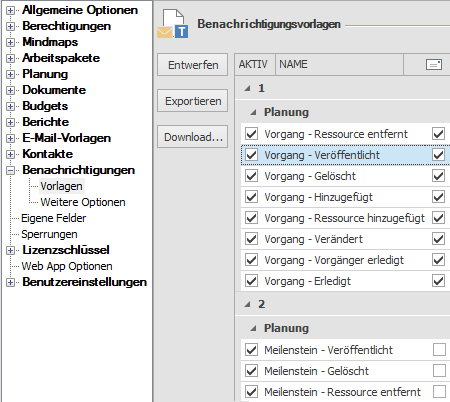Uncheck Aktiv for Vorgang - Verändert
450x402 pixels.
click(x=251, y=239)
